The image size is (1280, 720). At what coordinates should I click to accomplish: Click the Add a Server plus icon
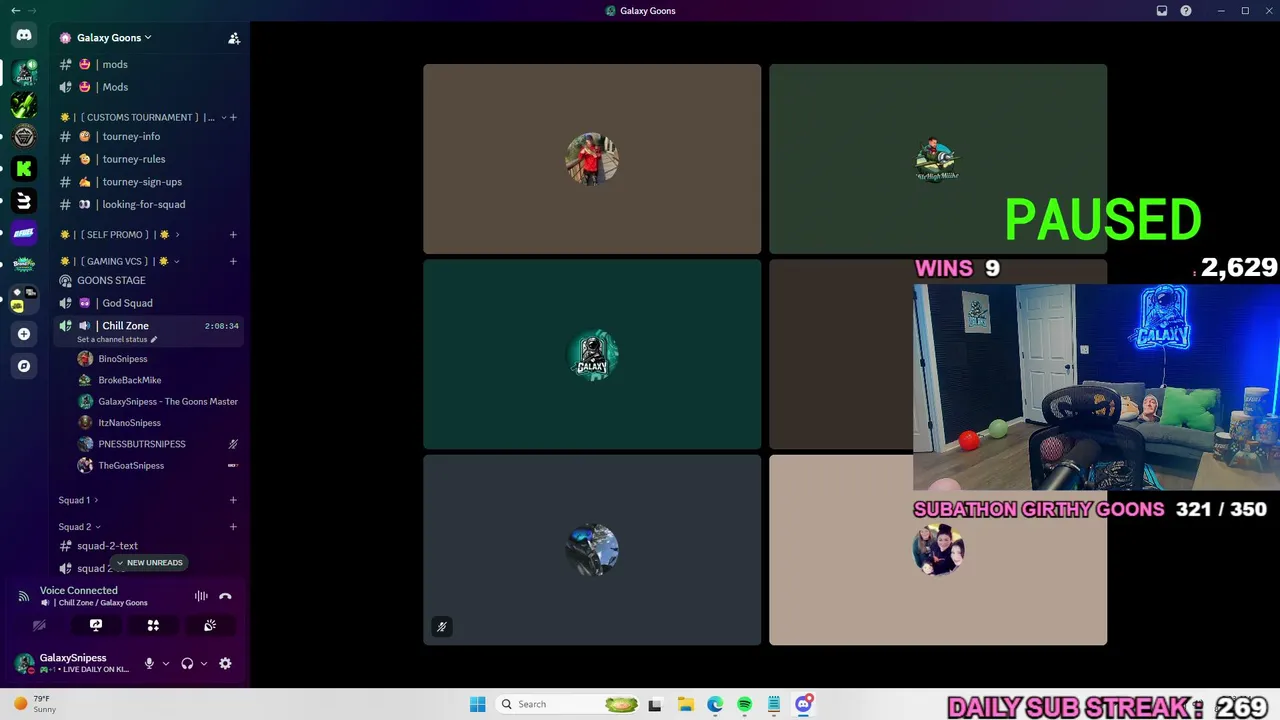coord(24,334)
